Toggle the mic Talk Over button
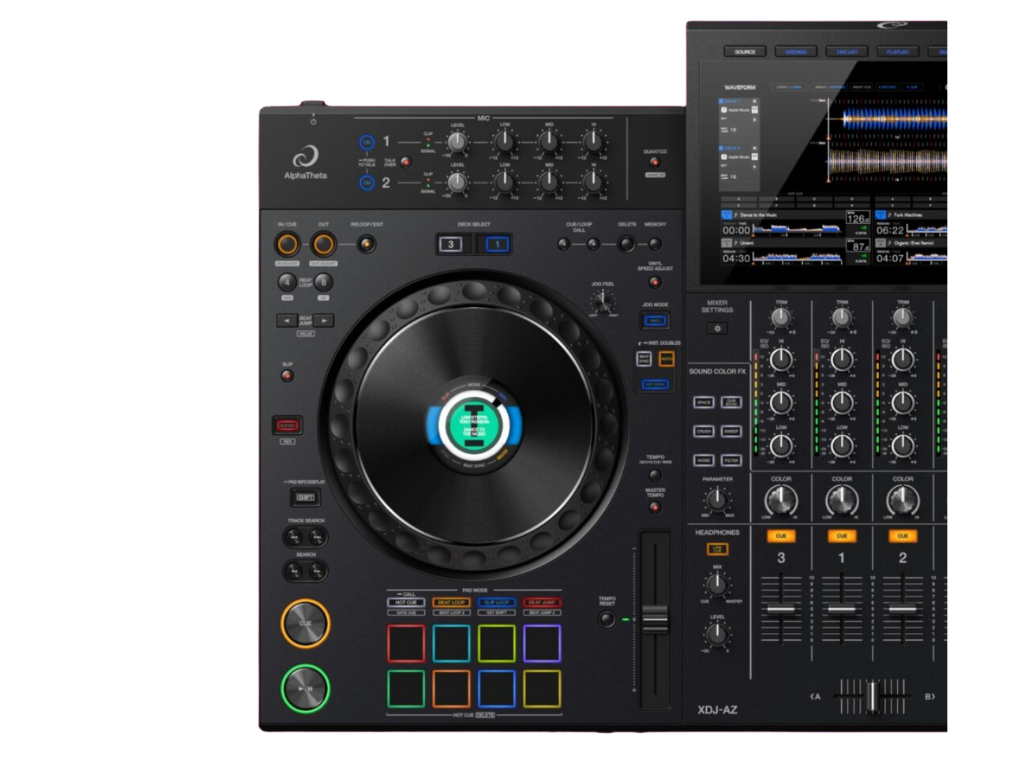 click(x=406, y=162)
